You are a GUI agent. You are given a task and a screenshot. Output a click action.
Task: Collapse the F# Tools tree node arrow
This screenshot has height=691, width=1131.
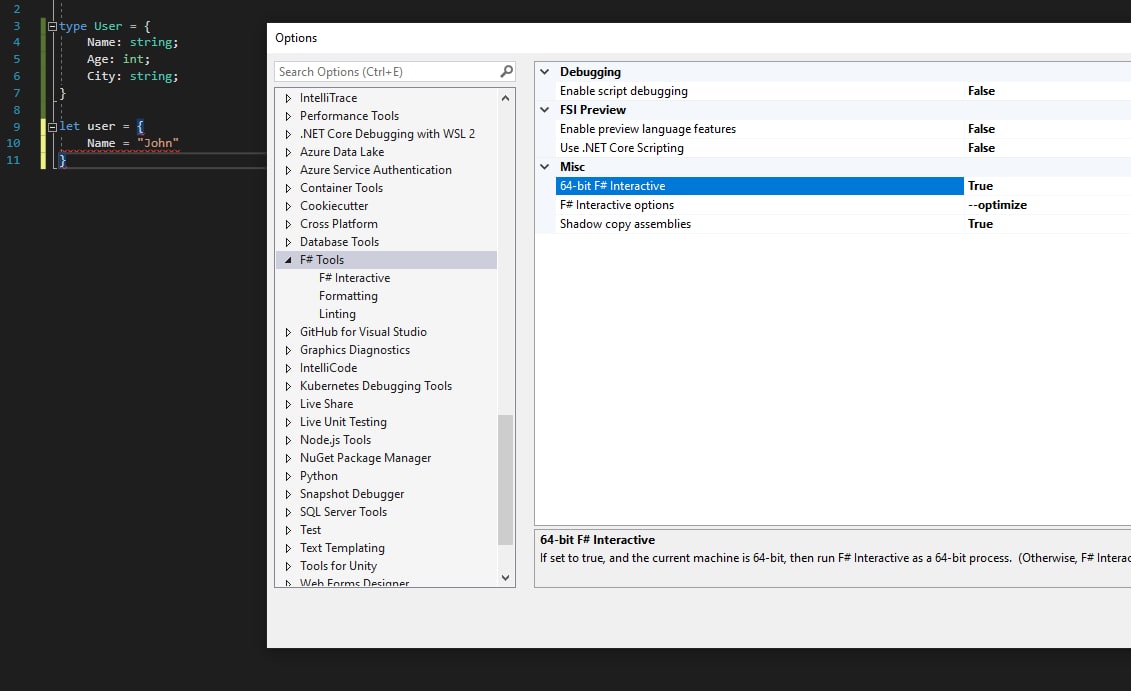(289, 260)
